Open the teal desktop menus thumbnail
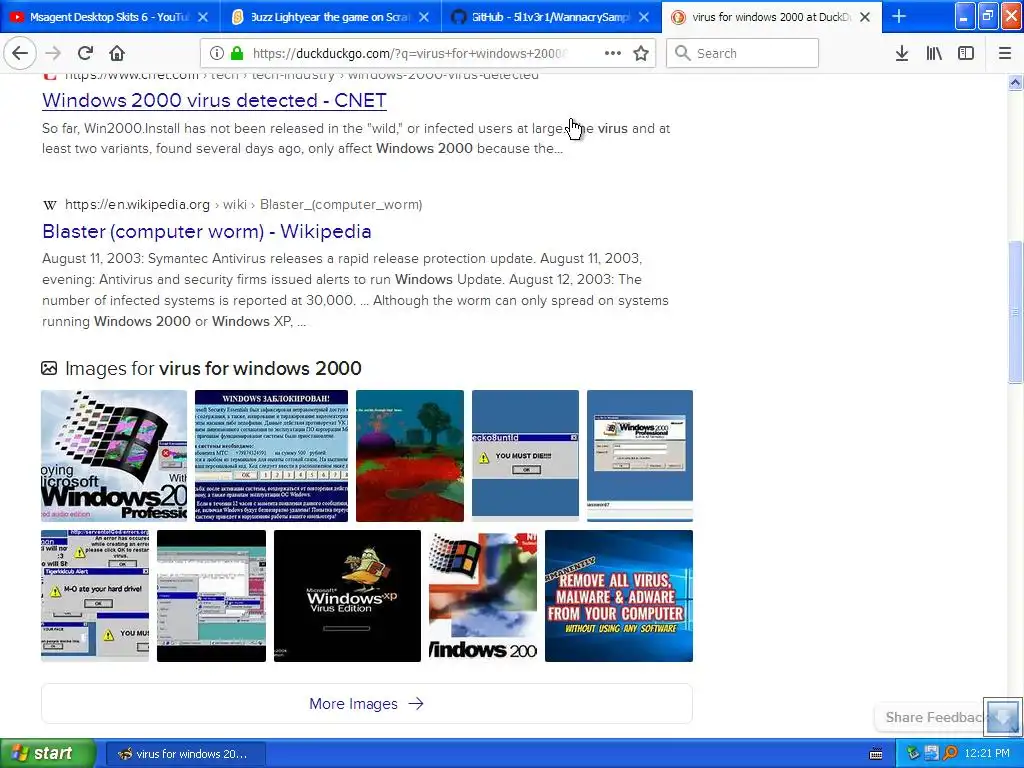The width and height of the screenshot is (1024, 768). [211, 596]
